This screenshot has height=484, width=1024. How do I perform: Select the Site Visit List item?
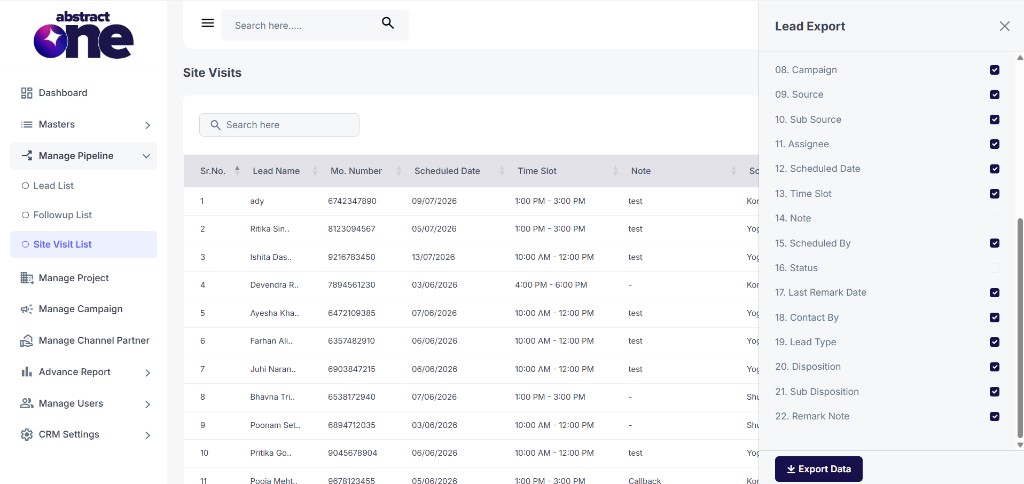[84, 244]
